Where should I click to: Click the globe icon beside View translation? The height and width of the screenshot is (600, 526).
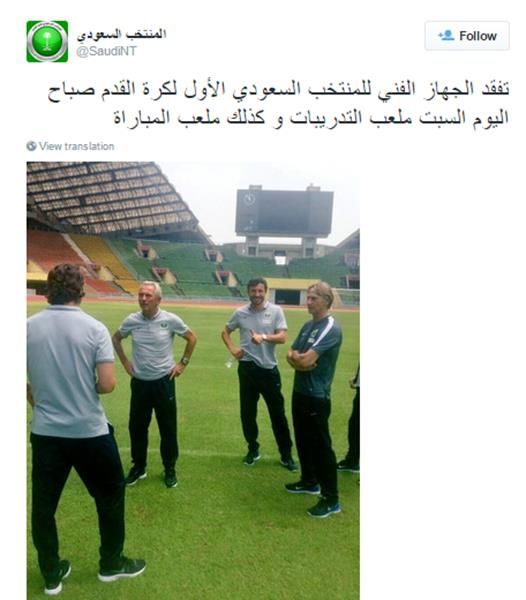[31, 146]
